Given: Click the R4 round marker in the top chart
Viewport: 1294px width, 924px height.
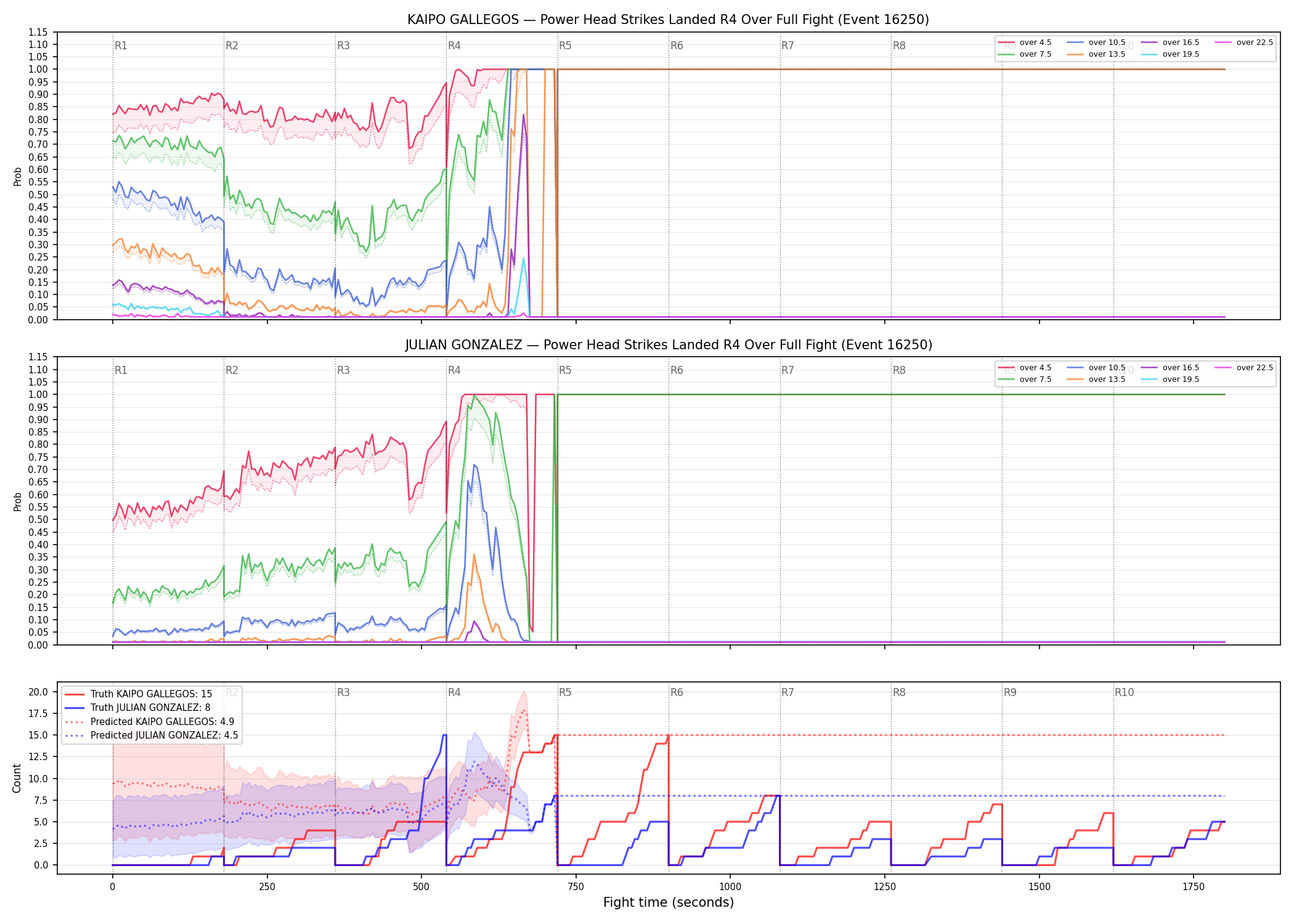Looking at the screenshot, I should point(454,46).
